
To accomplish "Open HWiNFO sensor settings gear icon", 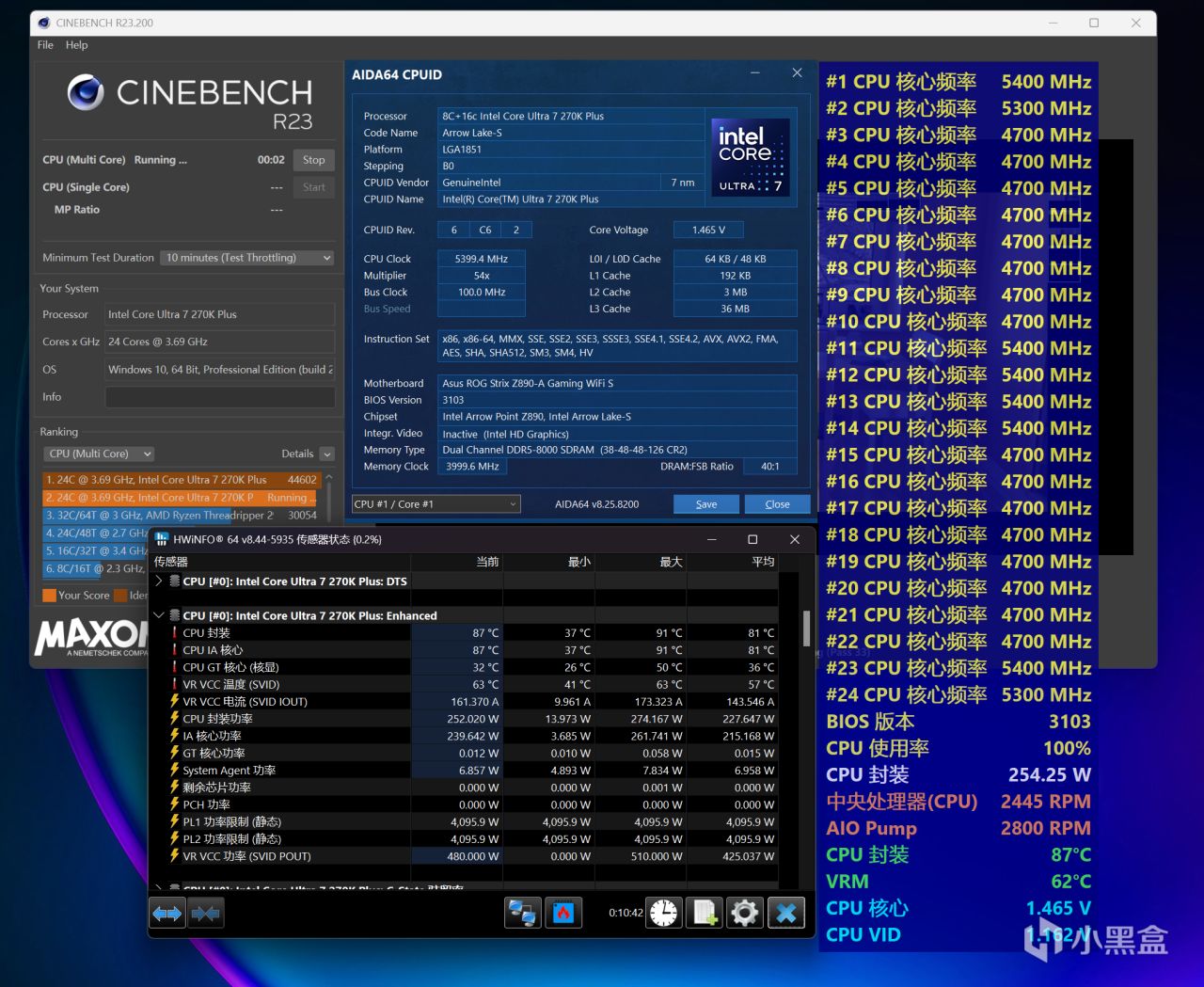I will (744, 913).
